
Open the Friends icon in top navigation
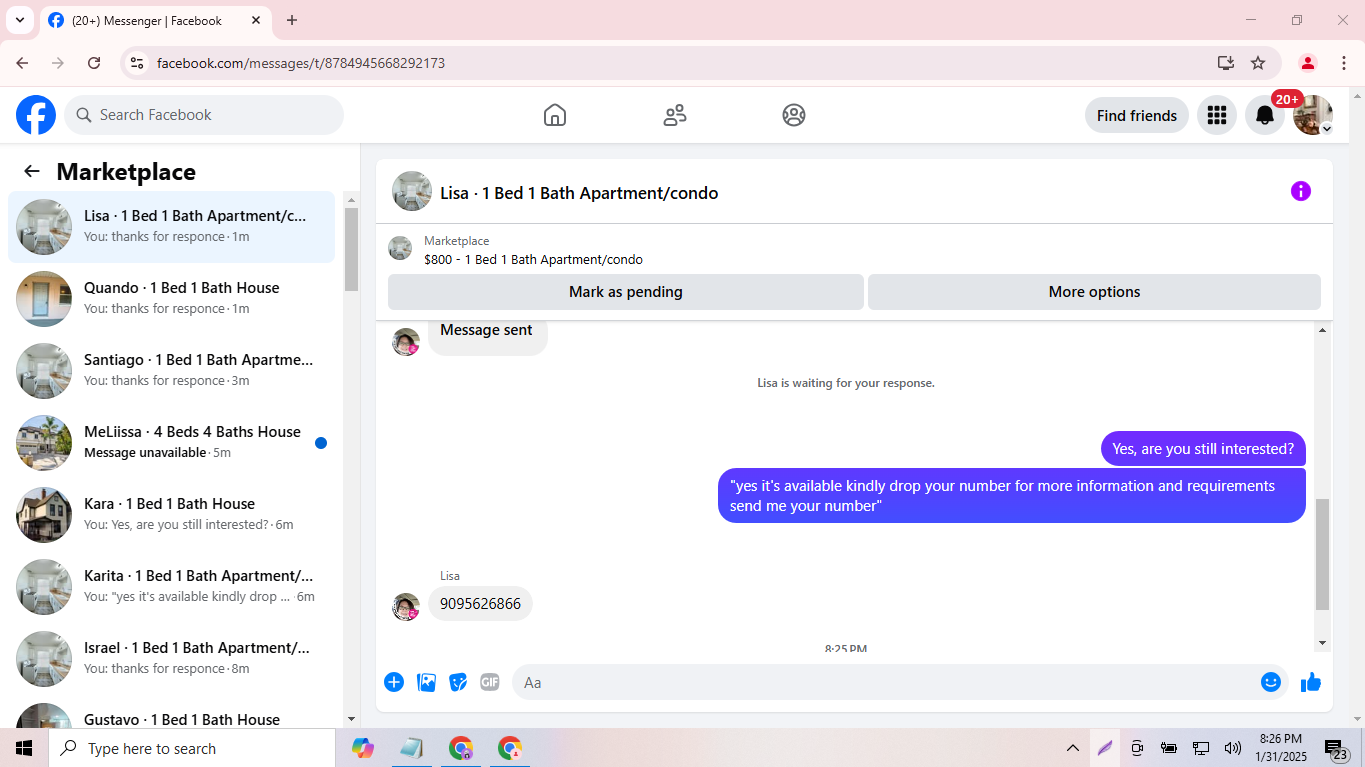675,115
